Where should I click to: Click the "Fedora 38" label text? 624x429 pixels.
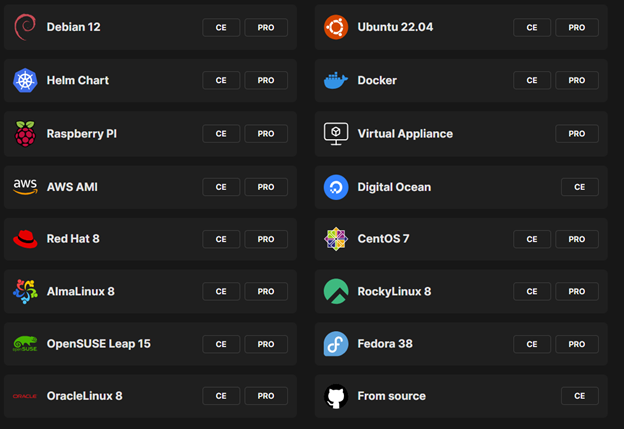[x=385, y=344]
